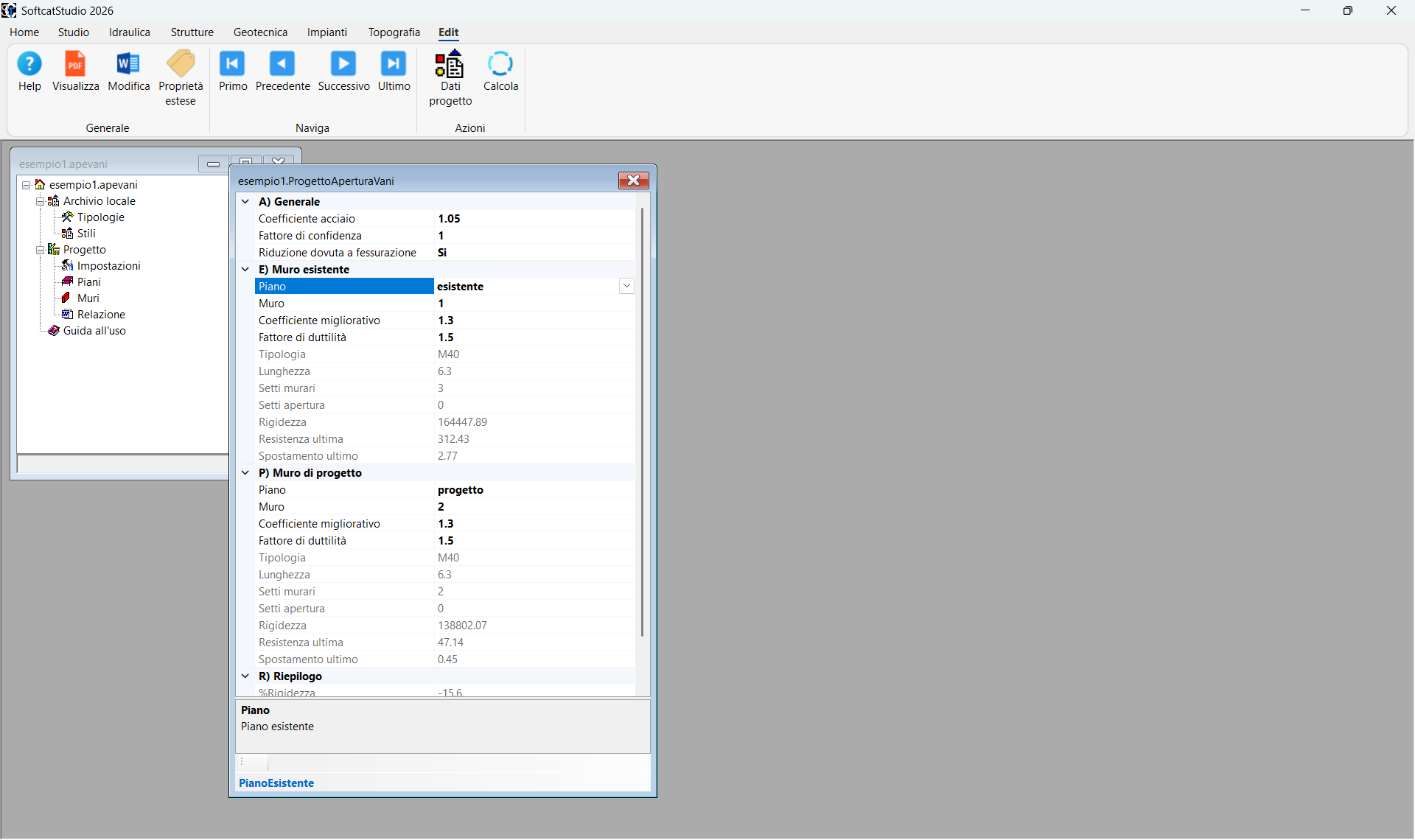The image size is (1415, 840).
Task: Click the SoftcatStudio app icon in title bar
Action: tap(9, 10)
